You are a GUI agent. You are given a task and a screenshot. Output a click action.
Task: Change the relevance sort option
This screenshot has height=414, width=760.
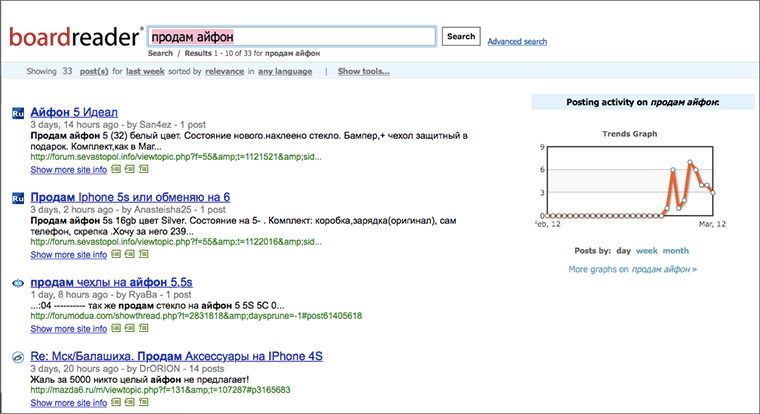pos(224,71)
